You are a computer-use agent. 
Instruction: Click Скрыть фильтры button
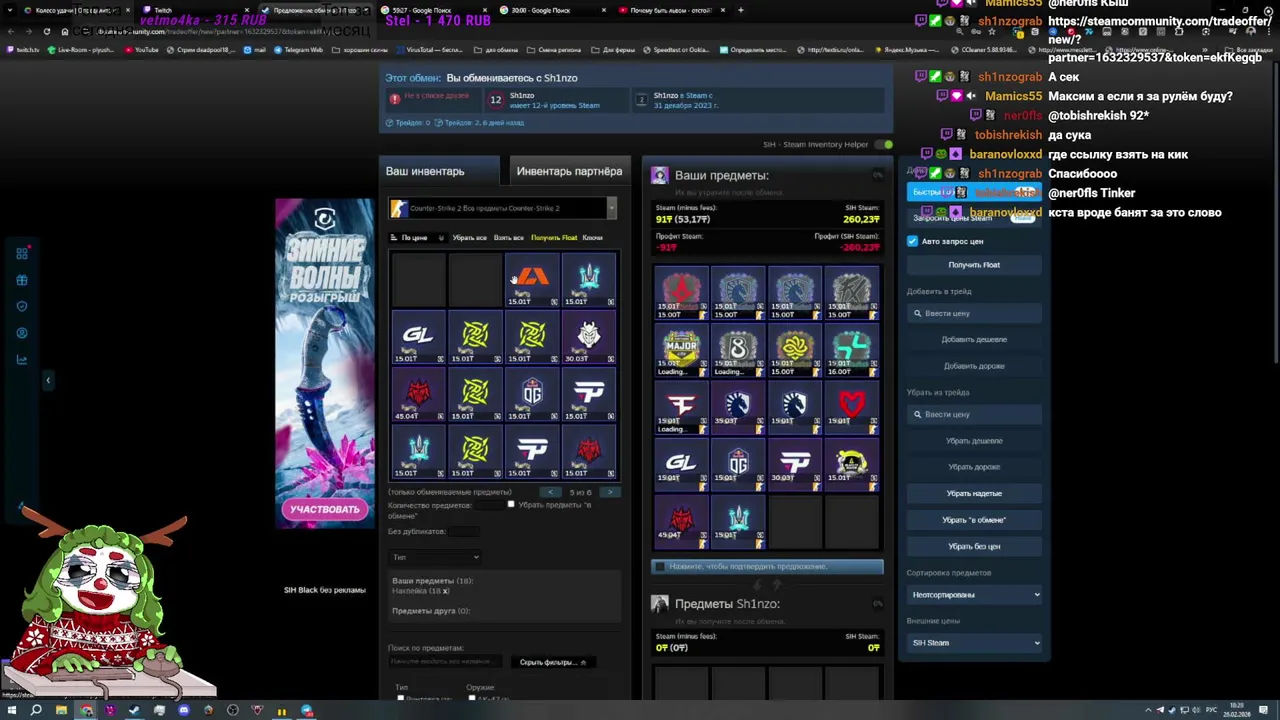[x=552, y=662]
